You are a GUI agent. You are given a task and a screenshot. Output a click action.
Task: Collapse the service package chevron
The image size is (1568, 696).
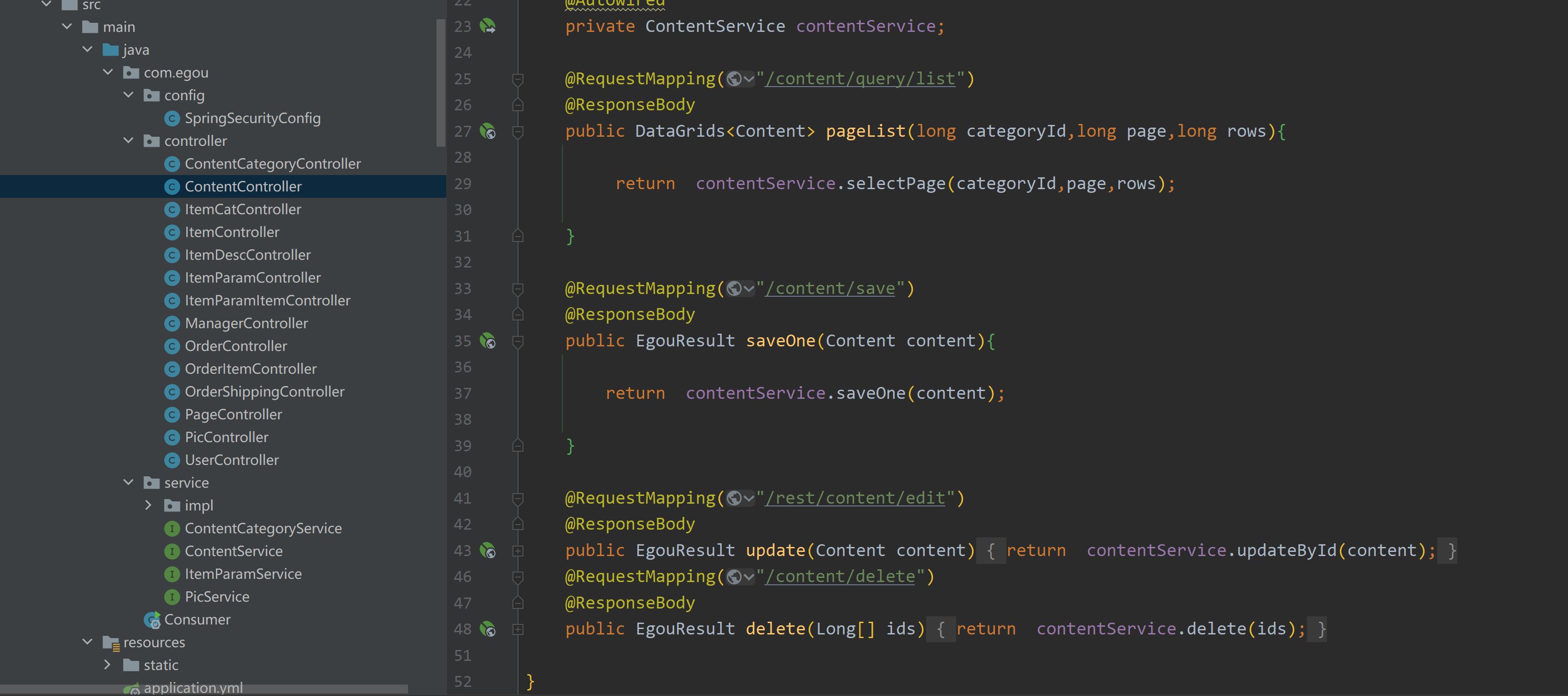tap(128, 482)
